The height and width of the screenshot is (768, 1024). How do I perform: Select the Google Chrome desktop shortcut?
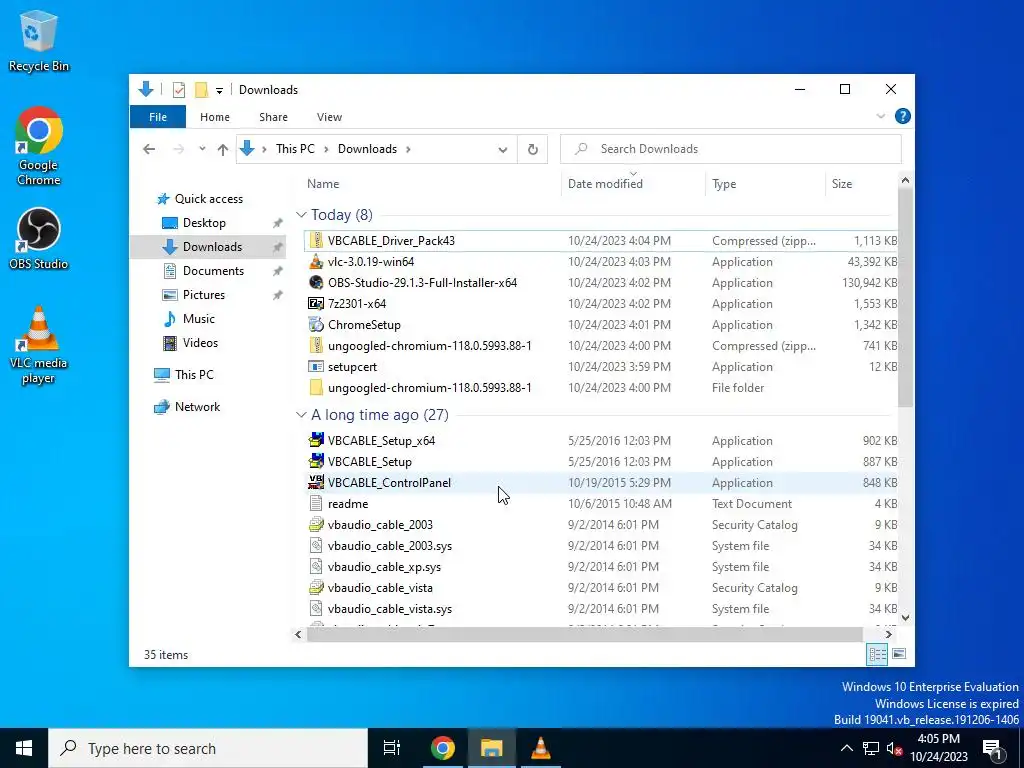[39, 146]
